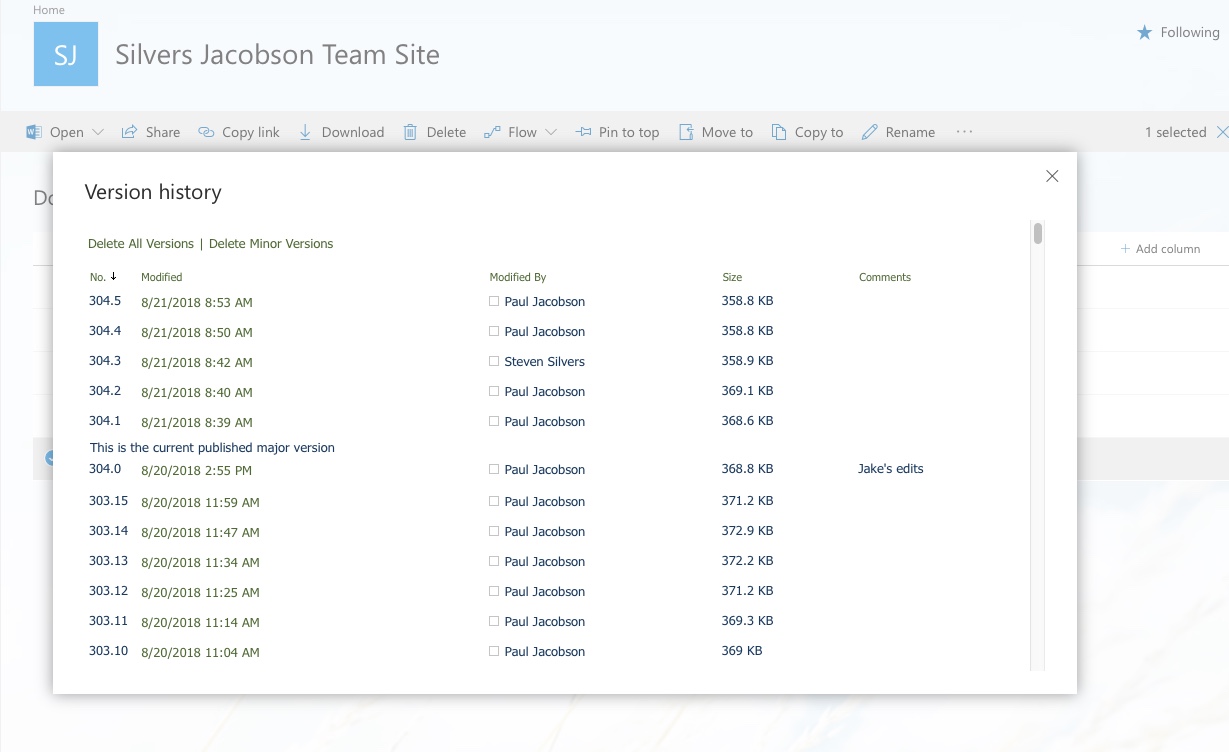Click the Download arrow icon
Screen dimensions: 1229x752
coord(306,132)
